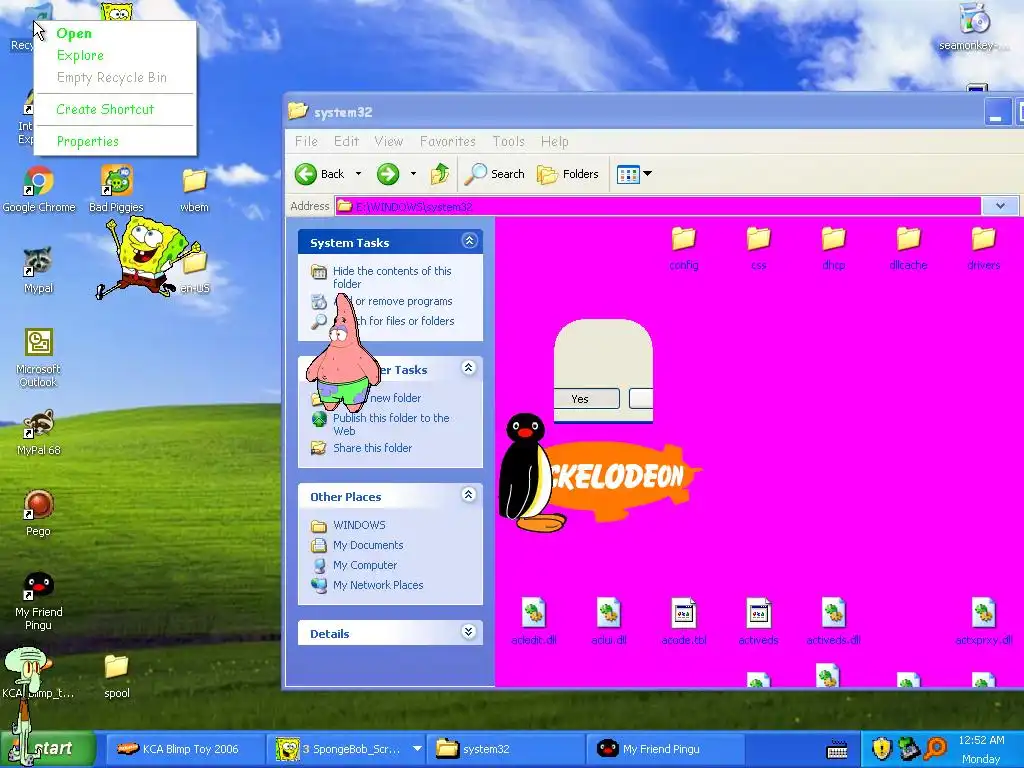
Task: Open the Forward history dropdown arrow
Action: click(x=413, y=174)
